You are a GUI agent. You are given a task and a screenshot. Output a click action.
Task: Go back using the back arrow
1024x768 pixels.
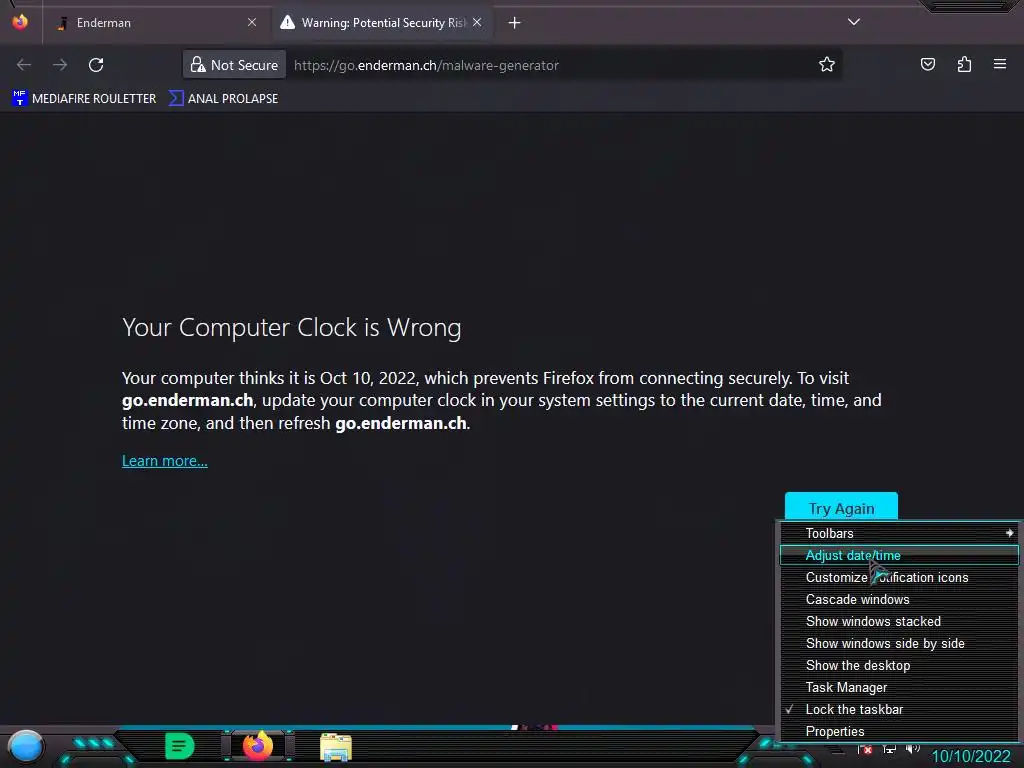(x=24, y=65)
